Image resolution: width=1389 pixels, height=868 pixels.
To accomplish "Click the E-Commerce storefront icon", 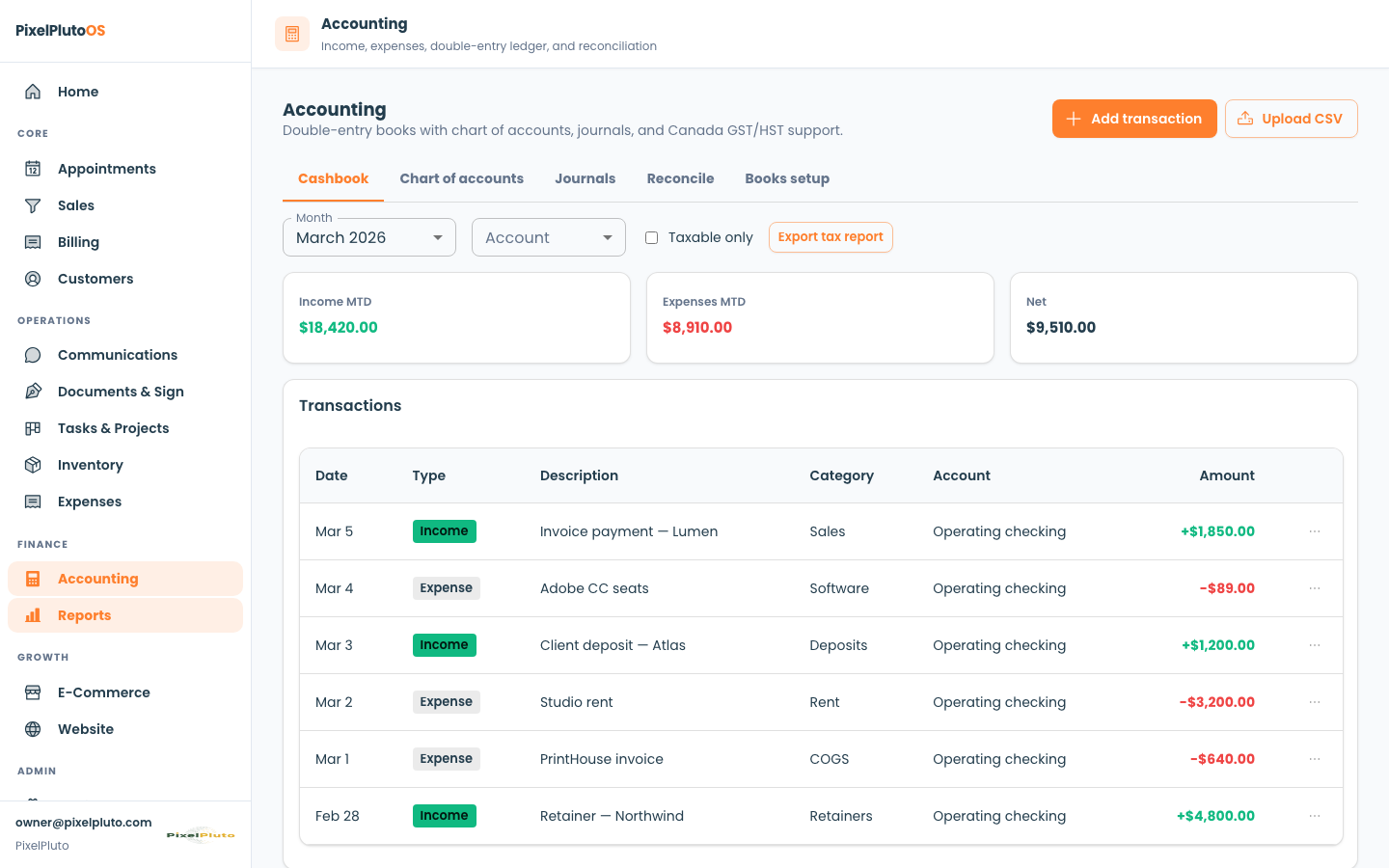I will pos(33,692).
